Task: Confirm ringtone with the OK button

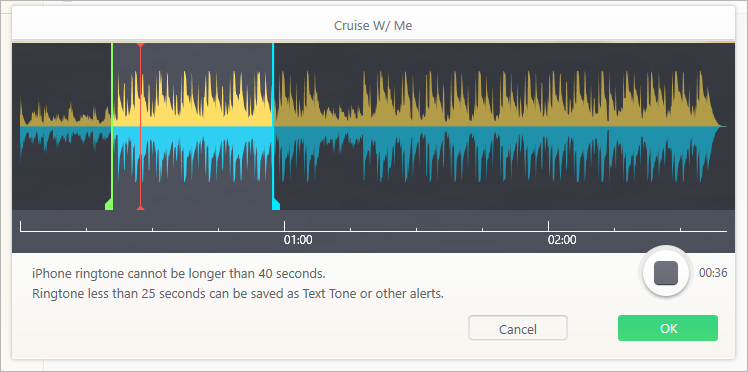Action: click(x=668, y=328)
